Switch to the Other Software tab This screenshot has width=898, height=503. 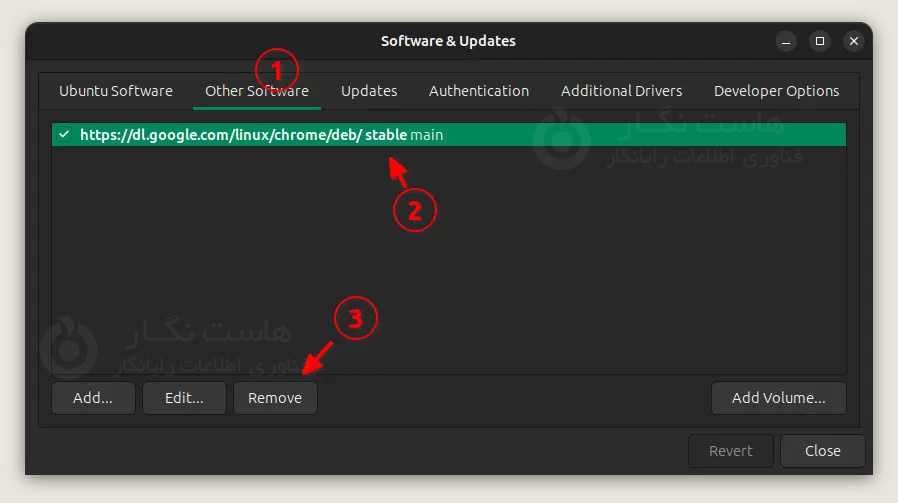256,91
